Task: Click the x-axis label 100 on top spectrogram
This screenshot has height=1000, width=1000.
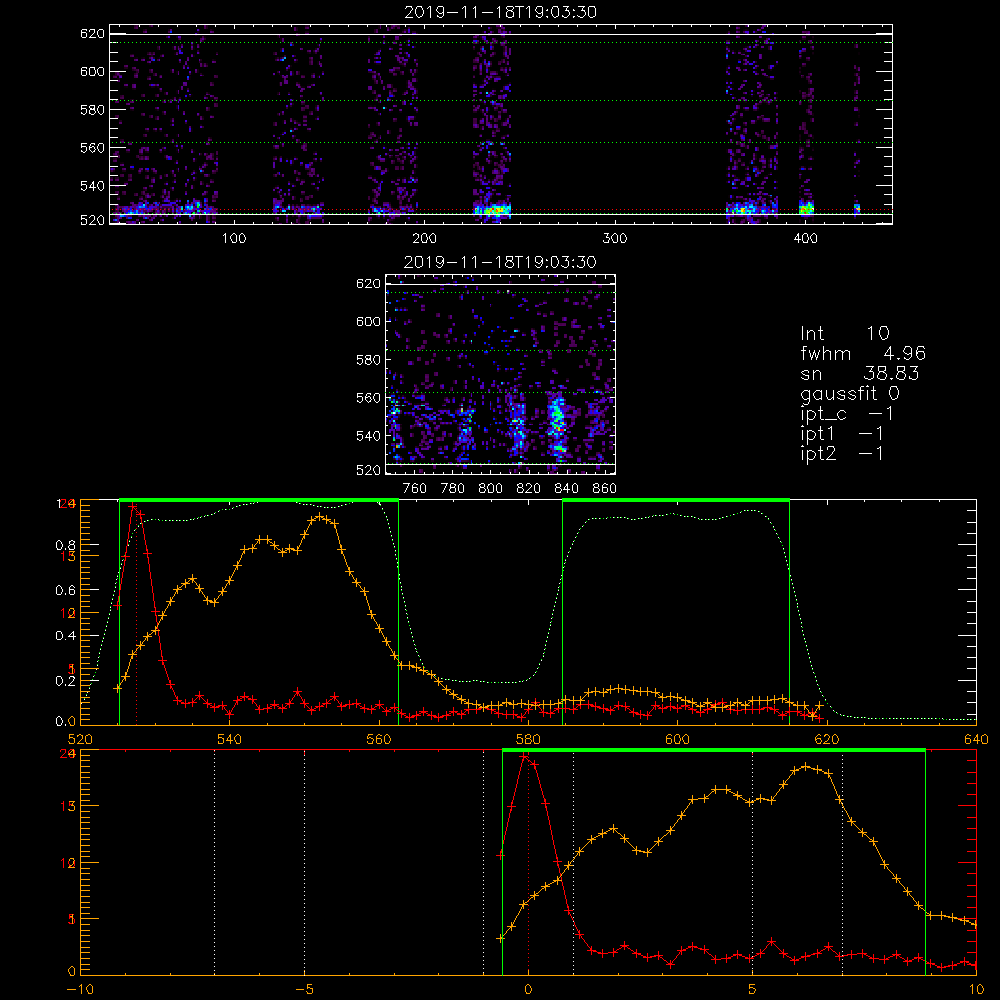Action: tap(233, 238)
